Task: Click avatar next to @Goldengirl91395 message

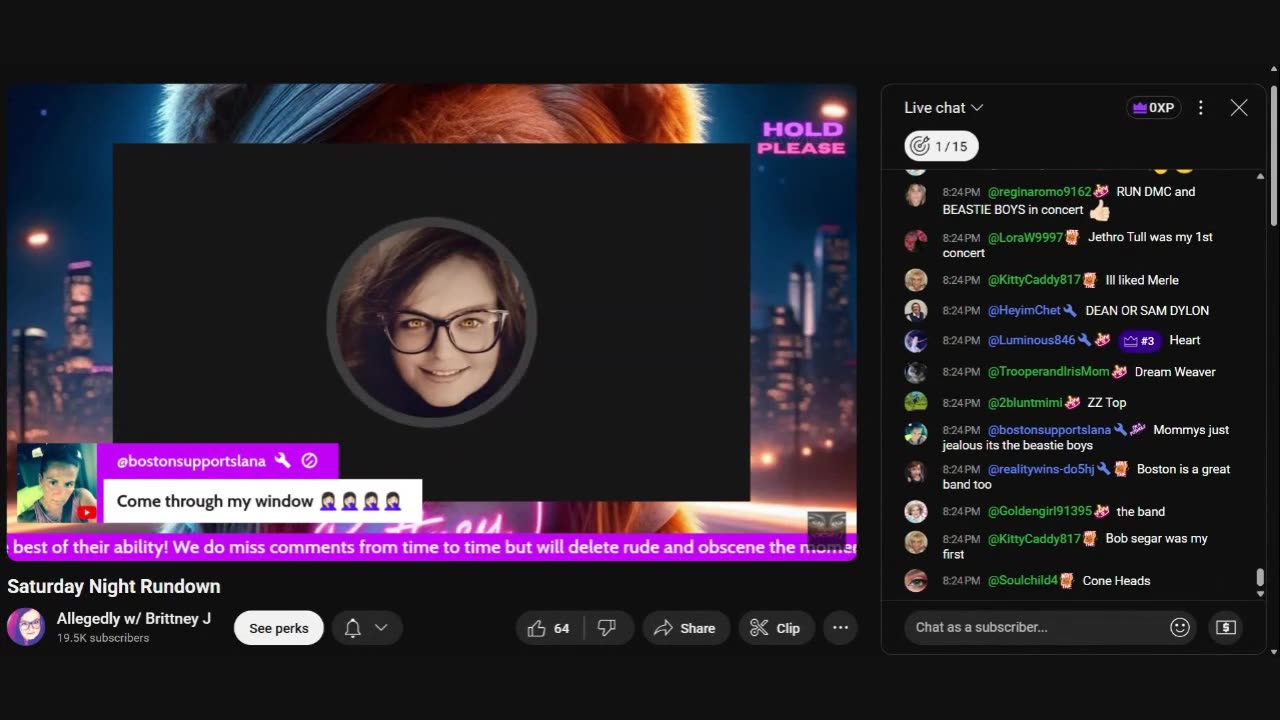Action: point(915,512)
